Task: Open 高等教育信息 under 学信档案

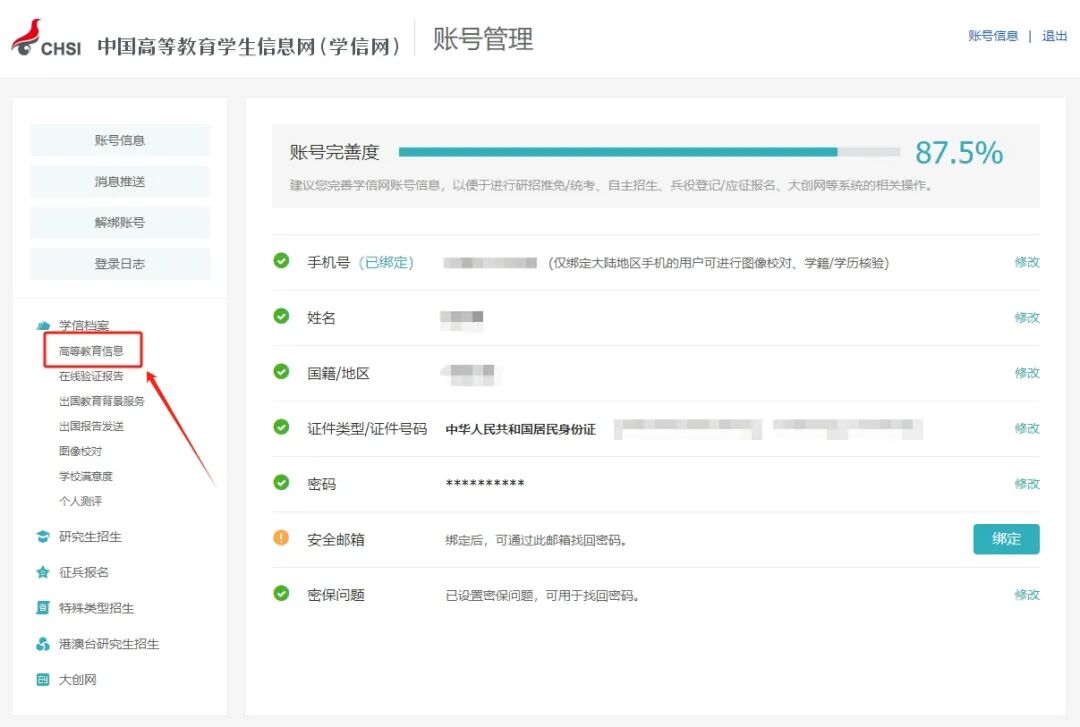Action: coord(91,351)
